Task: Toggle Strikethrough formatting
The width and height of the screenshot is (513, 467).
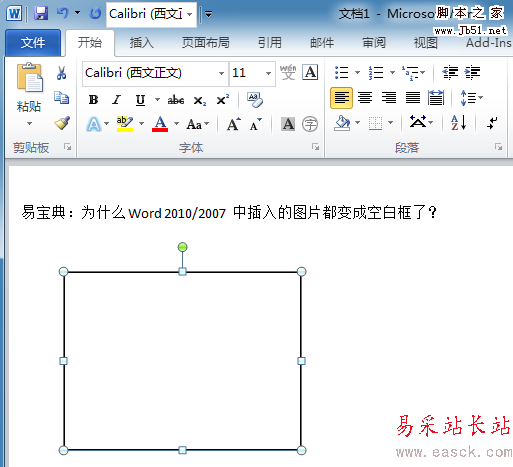Action: pos(176,100)
